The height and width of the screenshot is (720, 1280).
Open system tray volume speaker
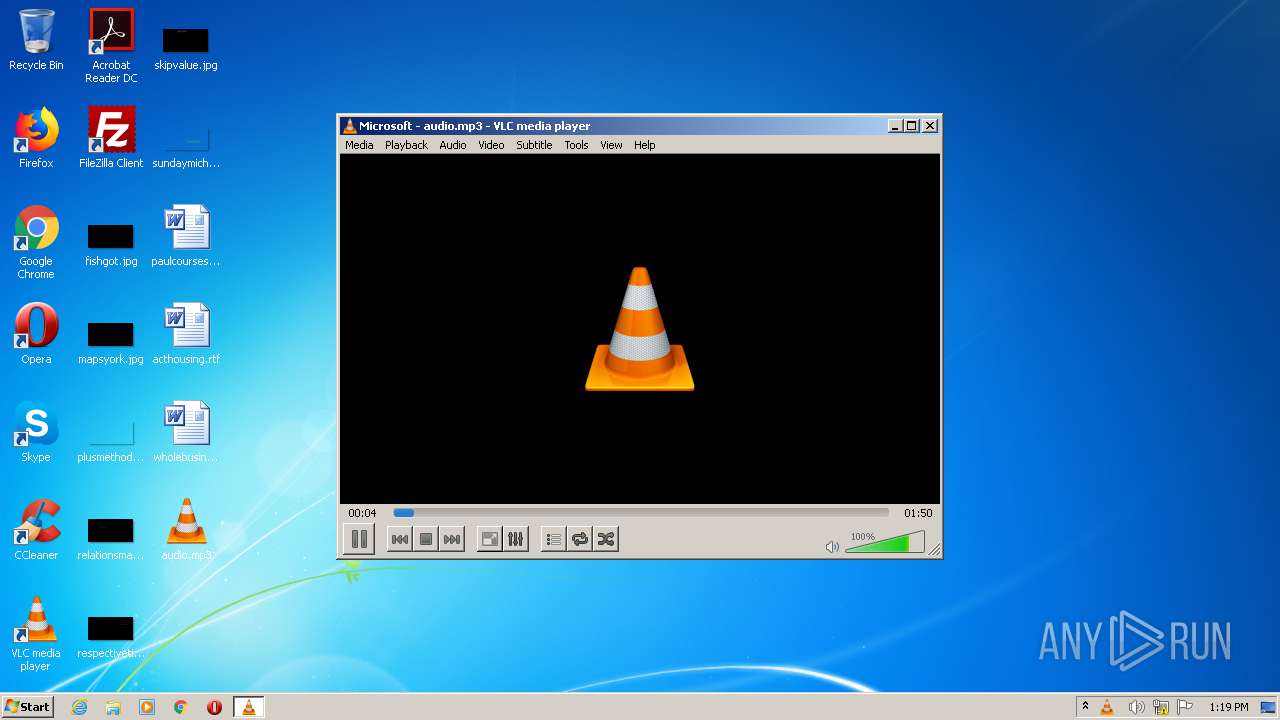pyautogui.click(x=1136, y=707)
